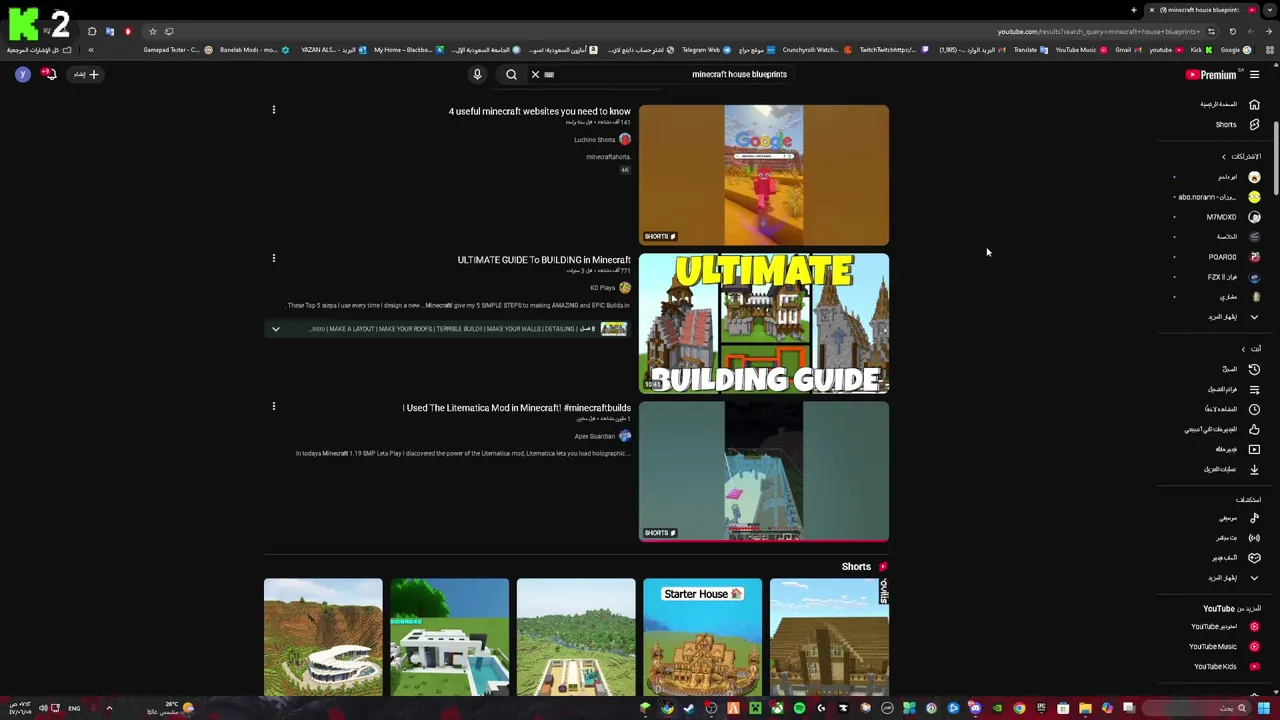The width and height of the screenshot is (1280, 720).
Task: Open the Starter House short
Action: 702,637
